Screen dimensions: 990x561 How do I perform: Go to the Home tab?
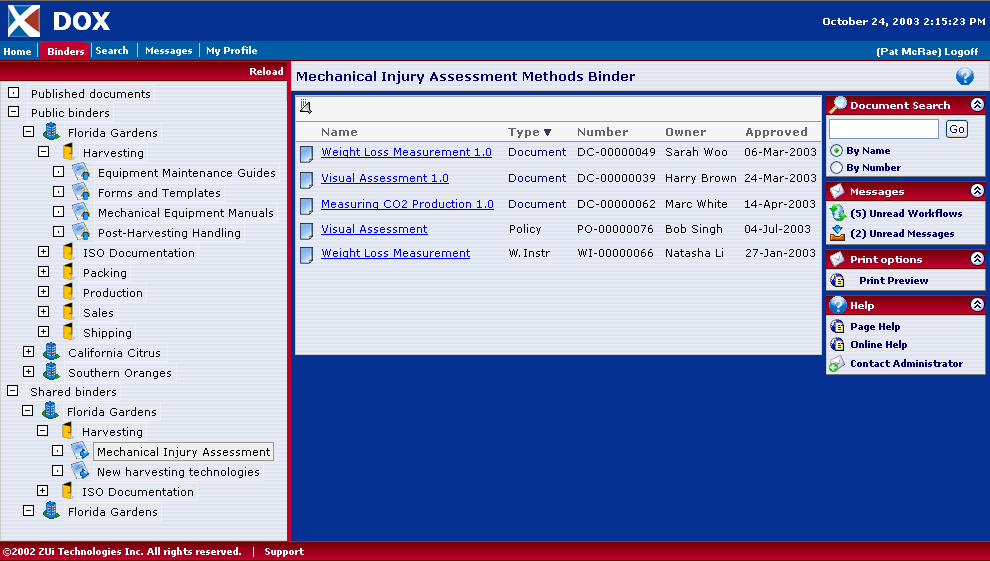point(17,51)
